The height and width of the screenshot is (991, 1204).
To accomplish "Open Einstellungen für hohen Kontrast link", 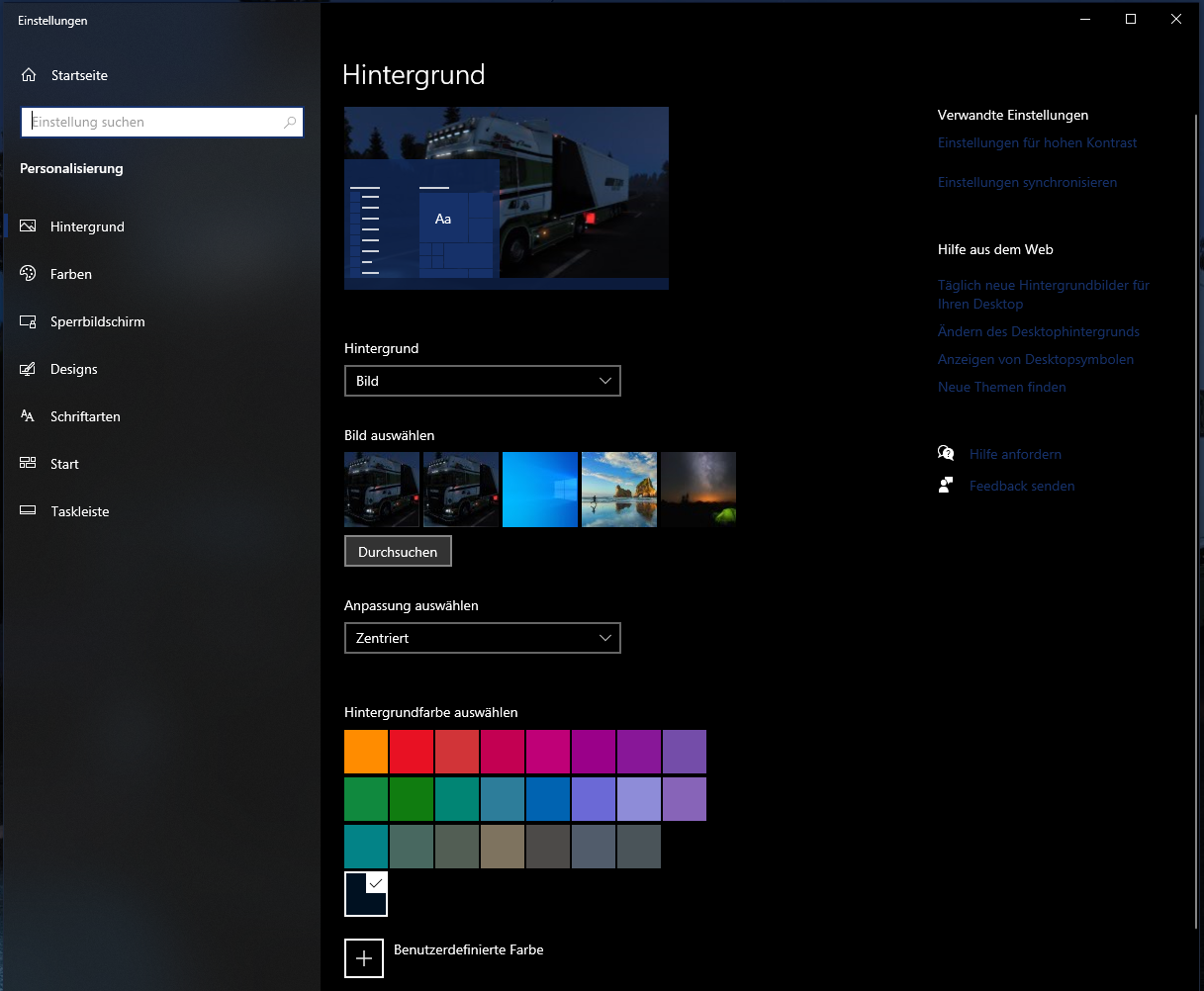I will point(1037,142).
